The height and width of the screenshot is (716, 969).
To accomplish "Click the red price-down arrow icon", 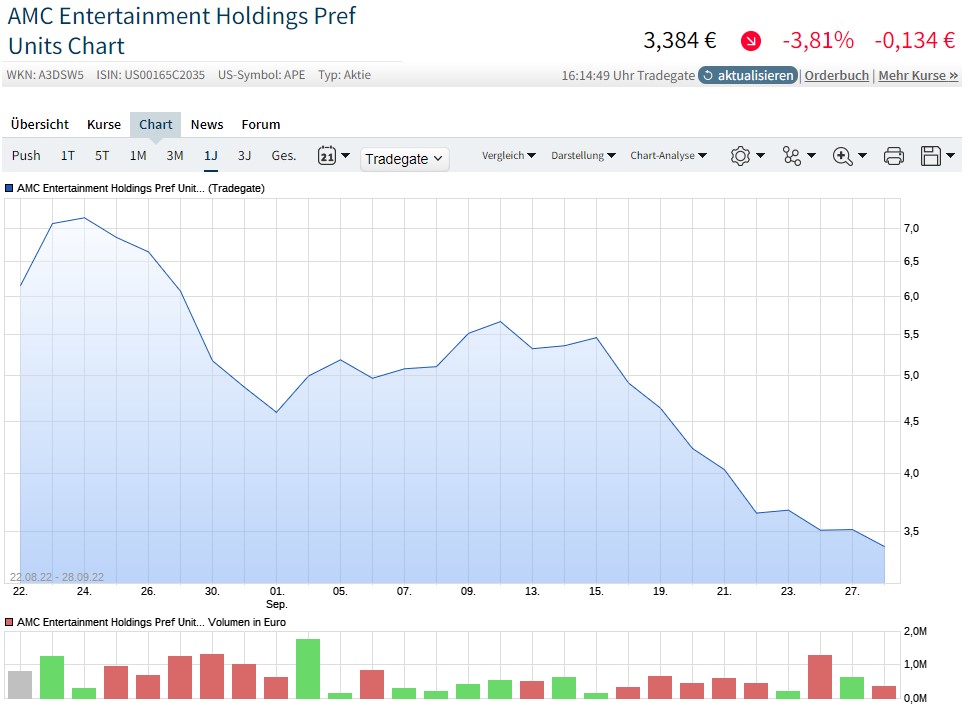I will 751,41.
